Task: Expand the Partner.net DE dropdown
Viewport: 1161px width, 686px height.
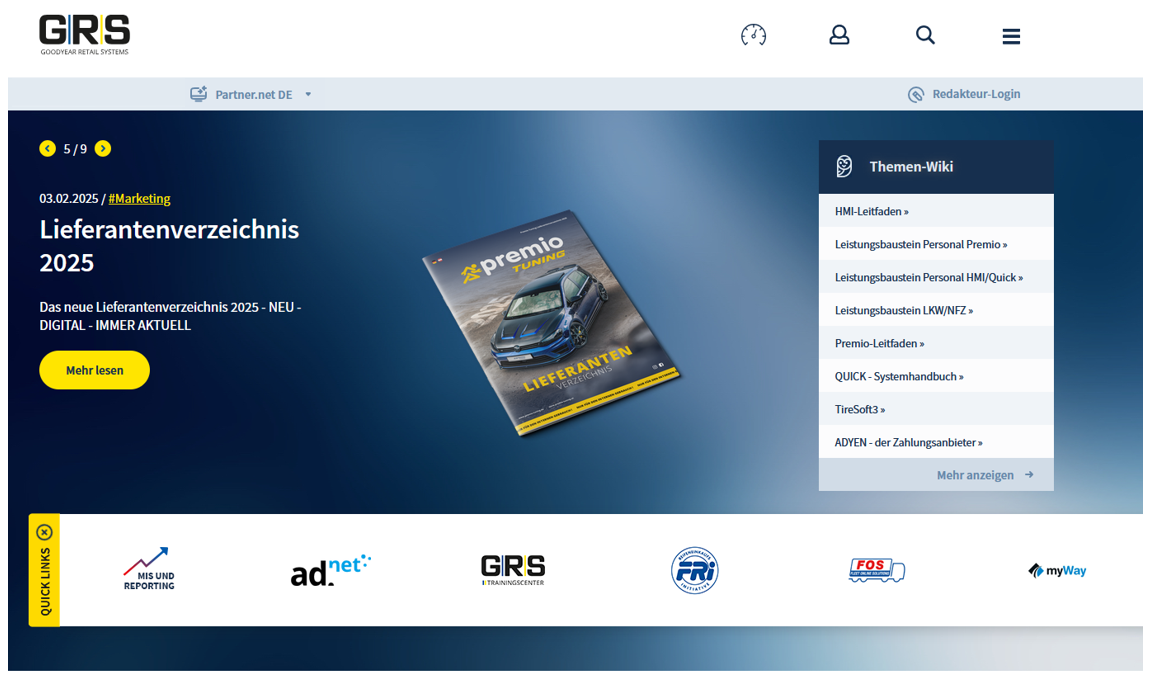Action: coord(253,94)
